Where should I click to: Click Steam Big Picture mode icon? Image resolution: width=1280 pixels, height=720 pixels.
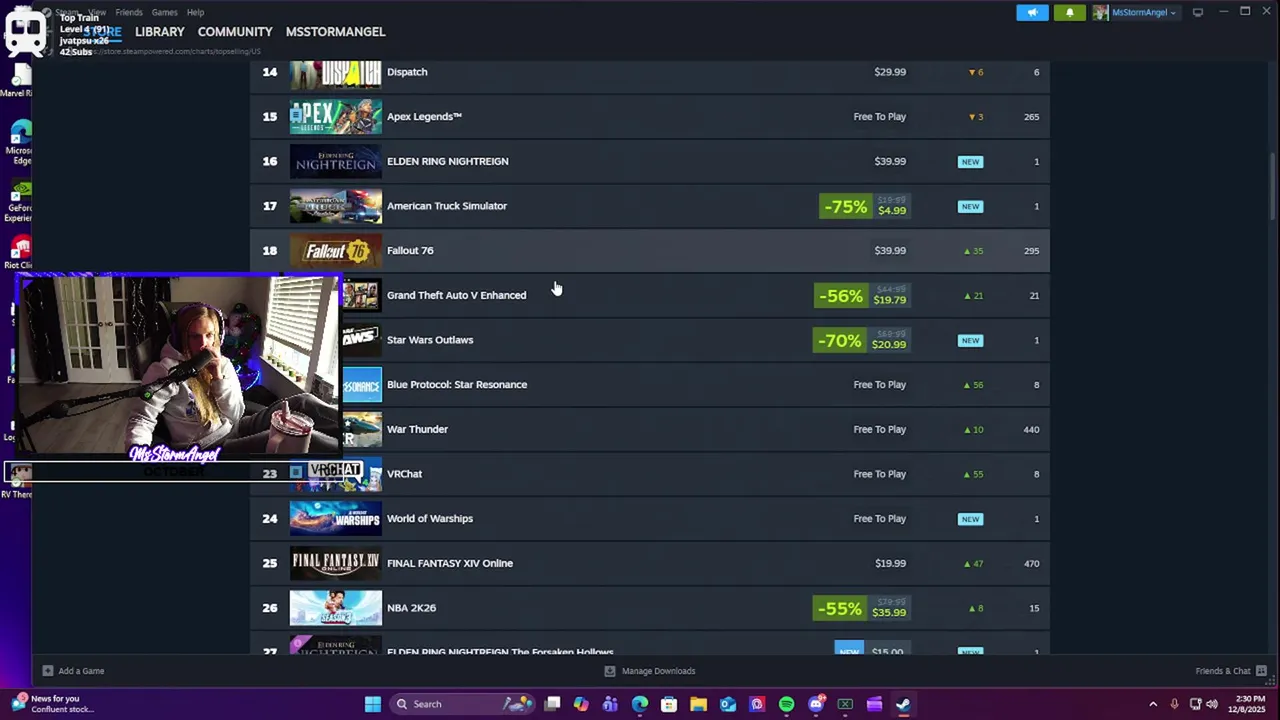[x=1198, y=12]
